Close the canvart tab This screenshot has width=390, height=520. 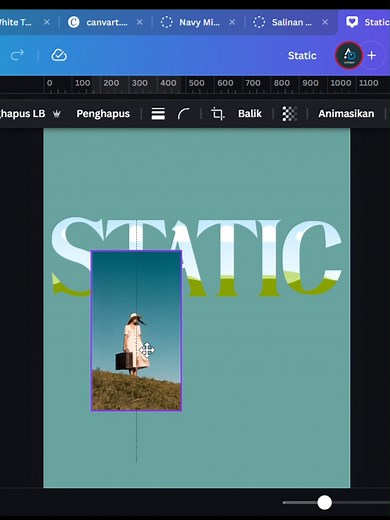140,22
